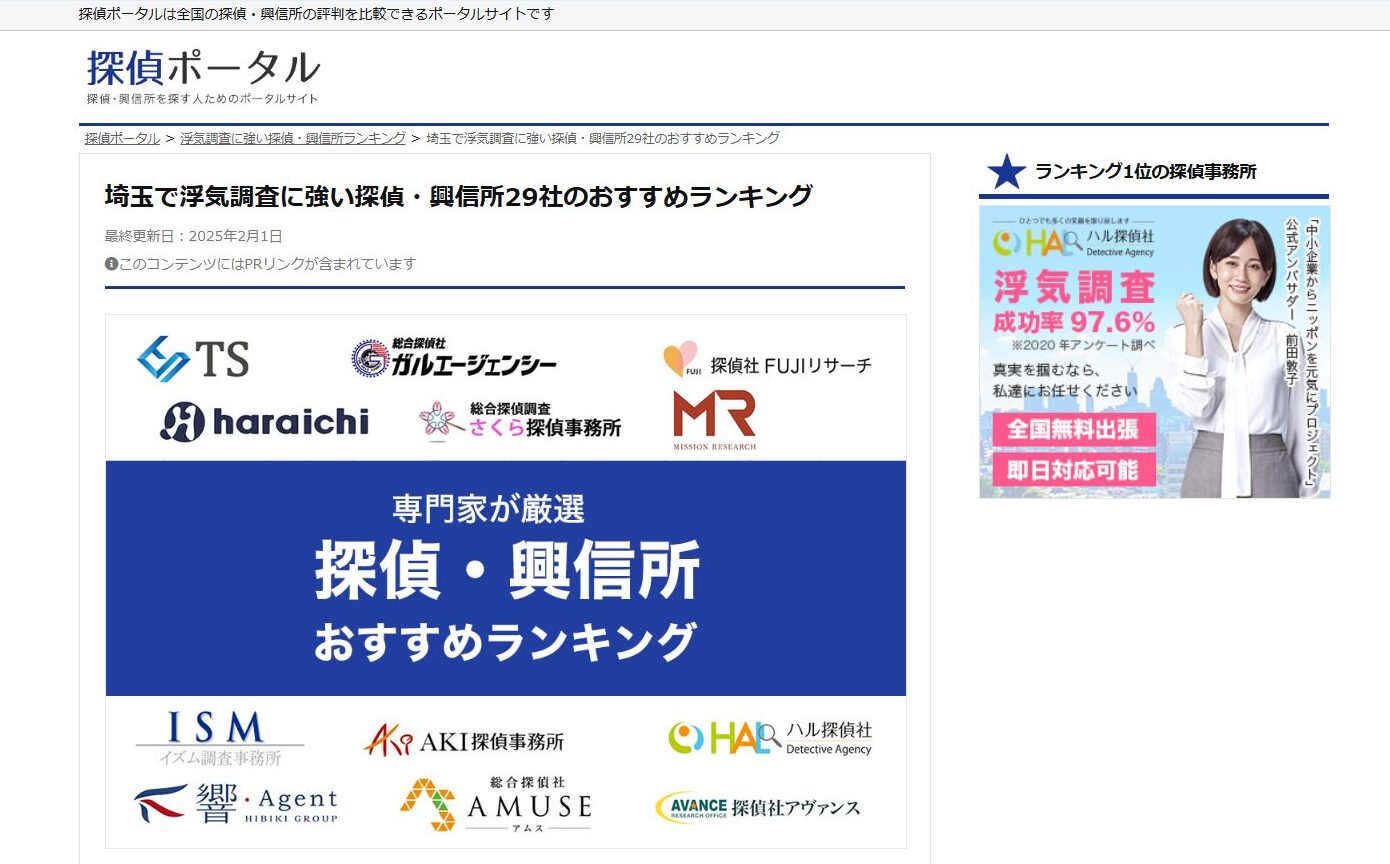This screenshot has height=864, width=1390.
Task: Click the haraichi logo
Action: coord(264,421)
